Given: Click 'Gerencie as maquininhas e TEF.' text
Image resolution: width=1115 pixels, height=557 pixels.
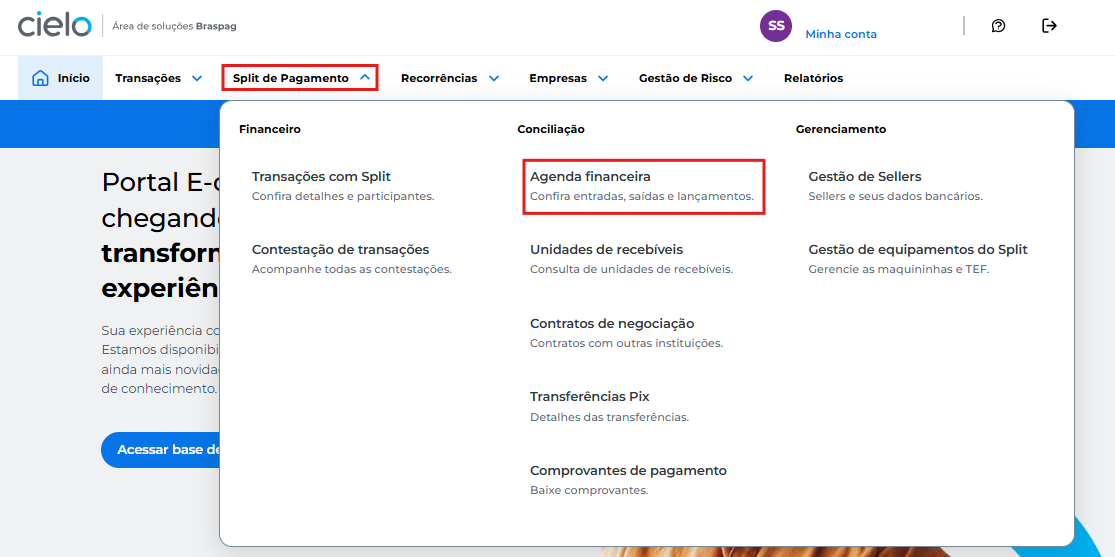Looking at the screenshot, I should pos(899,270).
